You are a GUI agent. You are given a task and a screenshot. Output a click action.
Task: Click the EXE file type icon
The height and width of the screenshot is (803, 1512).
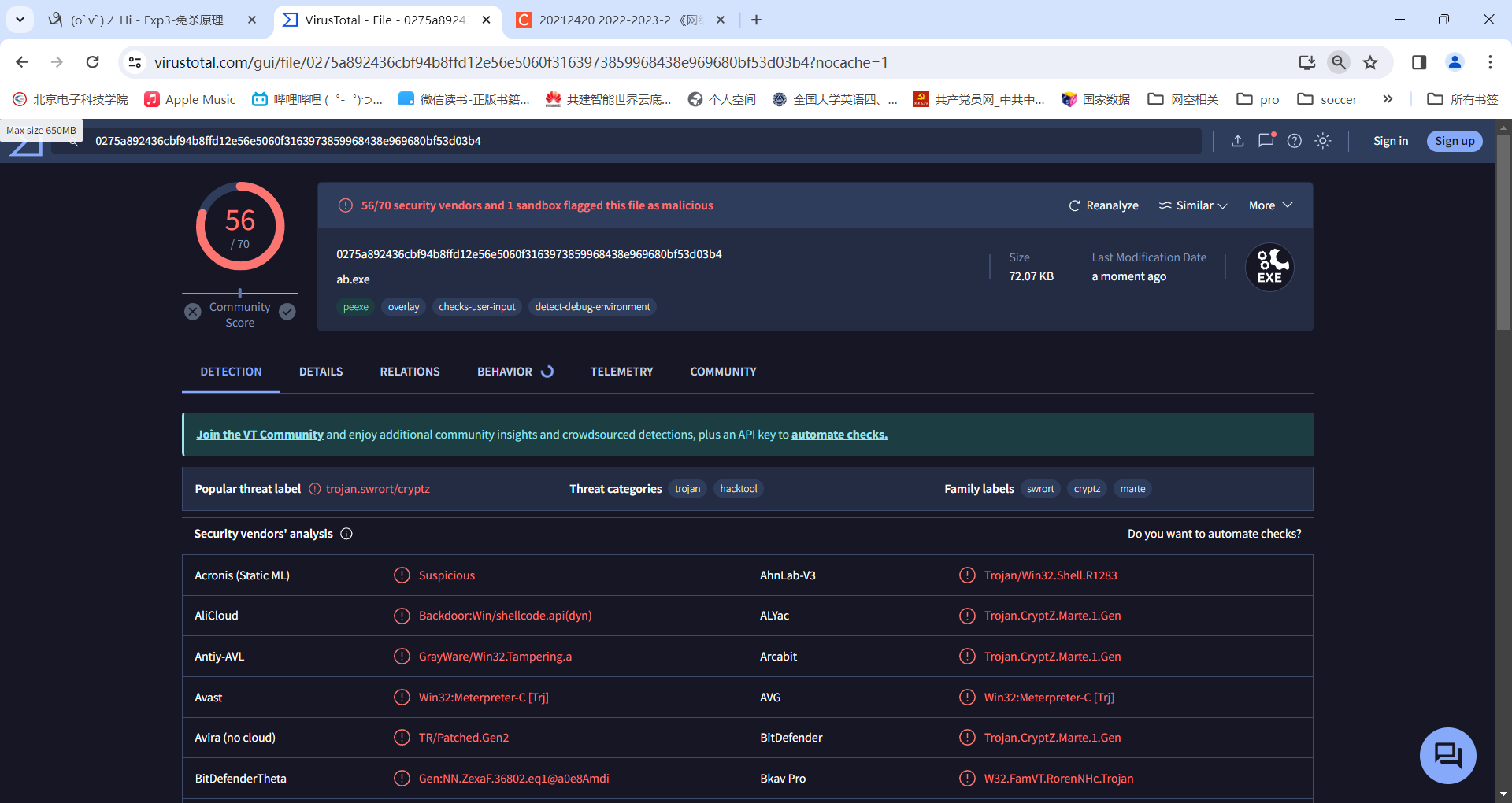[x=1269, y=267]
